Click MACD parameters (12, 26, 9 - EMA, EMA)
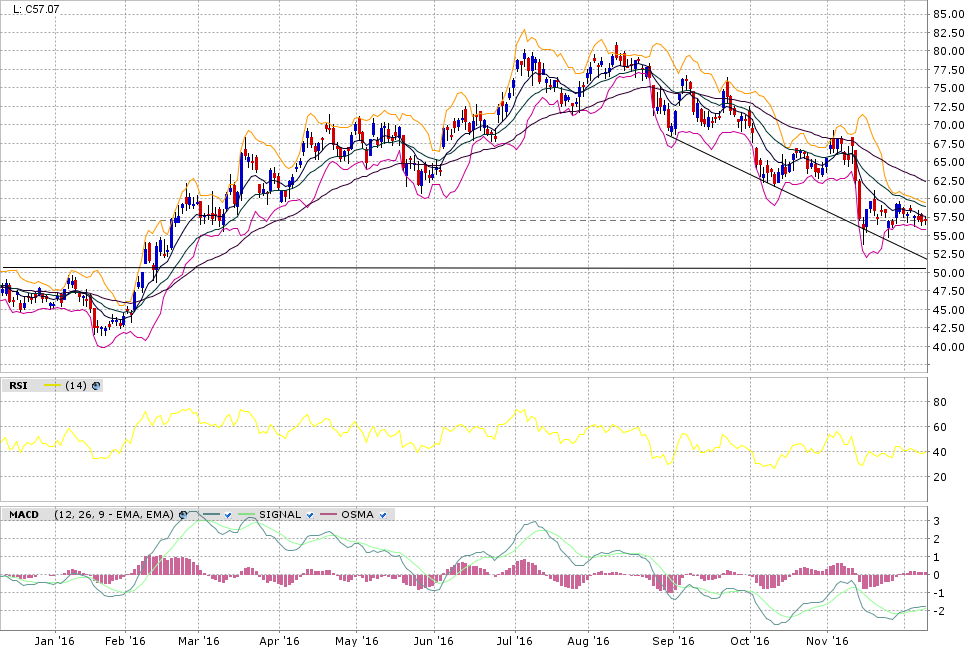The width and height of the screenshot is (973, 655). coord(113,514)
